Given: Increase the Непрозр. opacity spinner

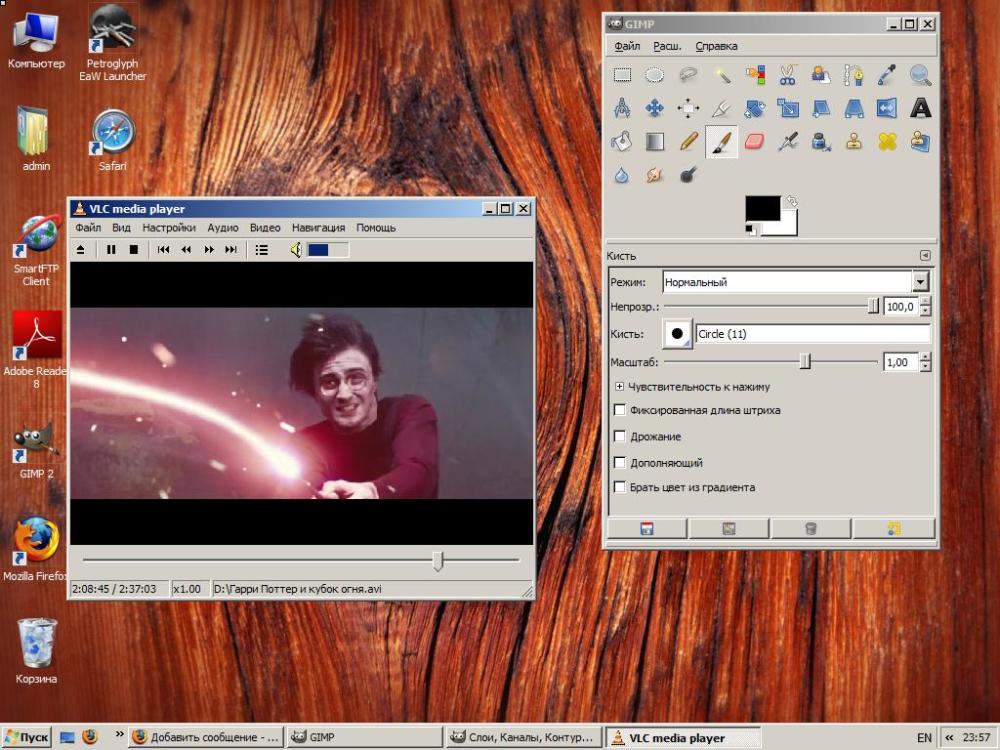Looking at the screenshot, I should coord(925,302).
